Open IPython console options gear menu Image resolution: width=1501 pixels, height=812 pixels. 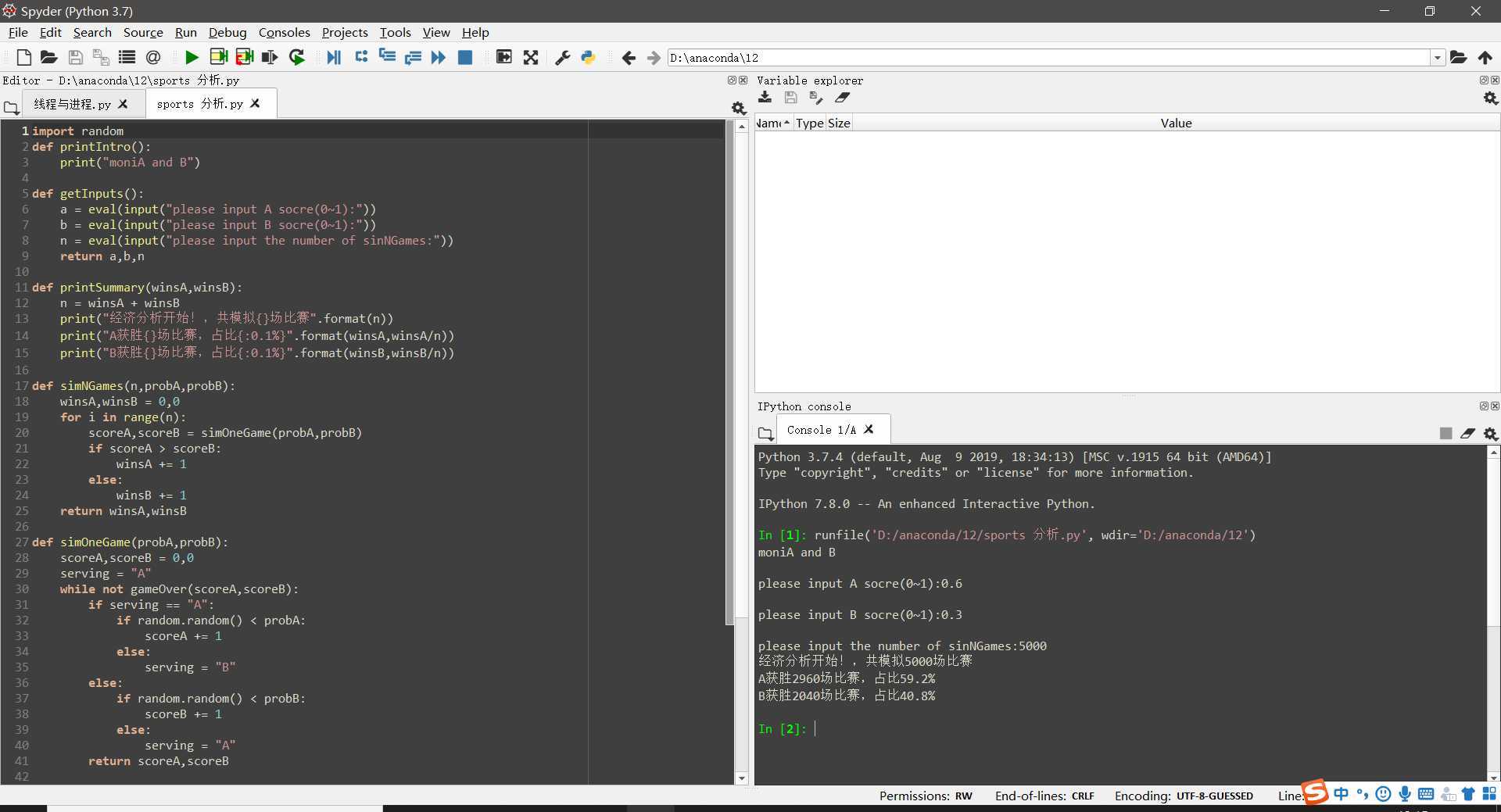(1490, 434)
